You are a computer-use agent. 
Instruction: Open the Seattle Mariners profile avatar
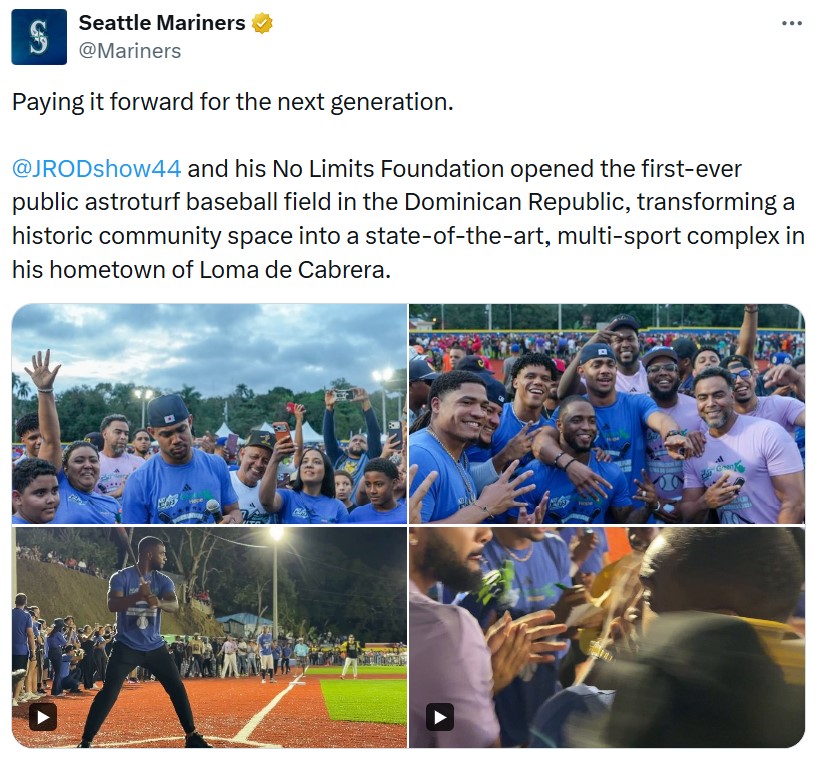[39, 37]
